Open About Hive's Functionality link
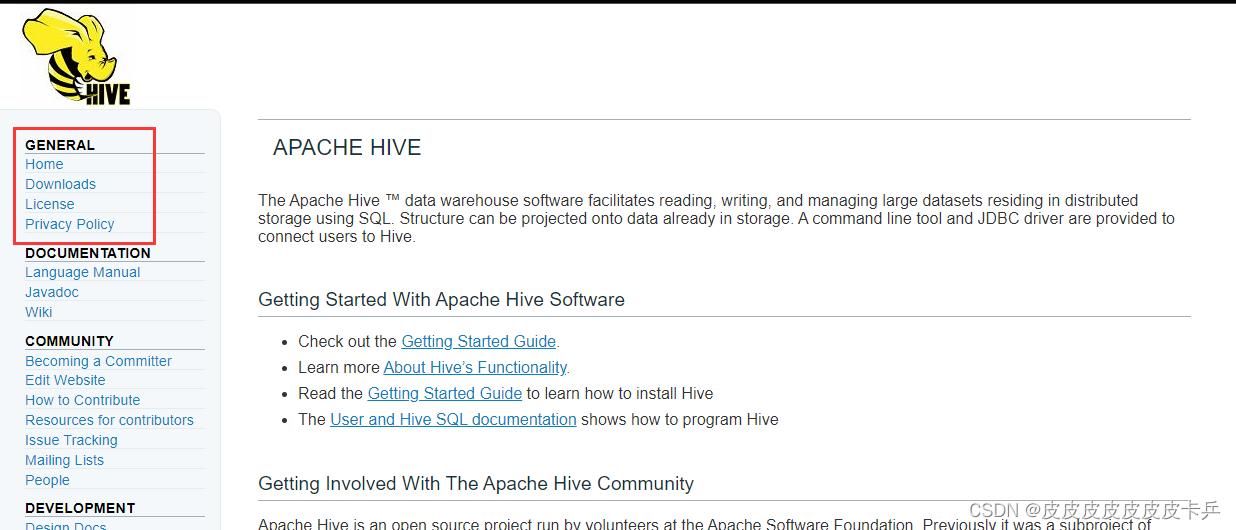 point(475,367)
